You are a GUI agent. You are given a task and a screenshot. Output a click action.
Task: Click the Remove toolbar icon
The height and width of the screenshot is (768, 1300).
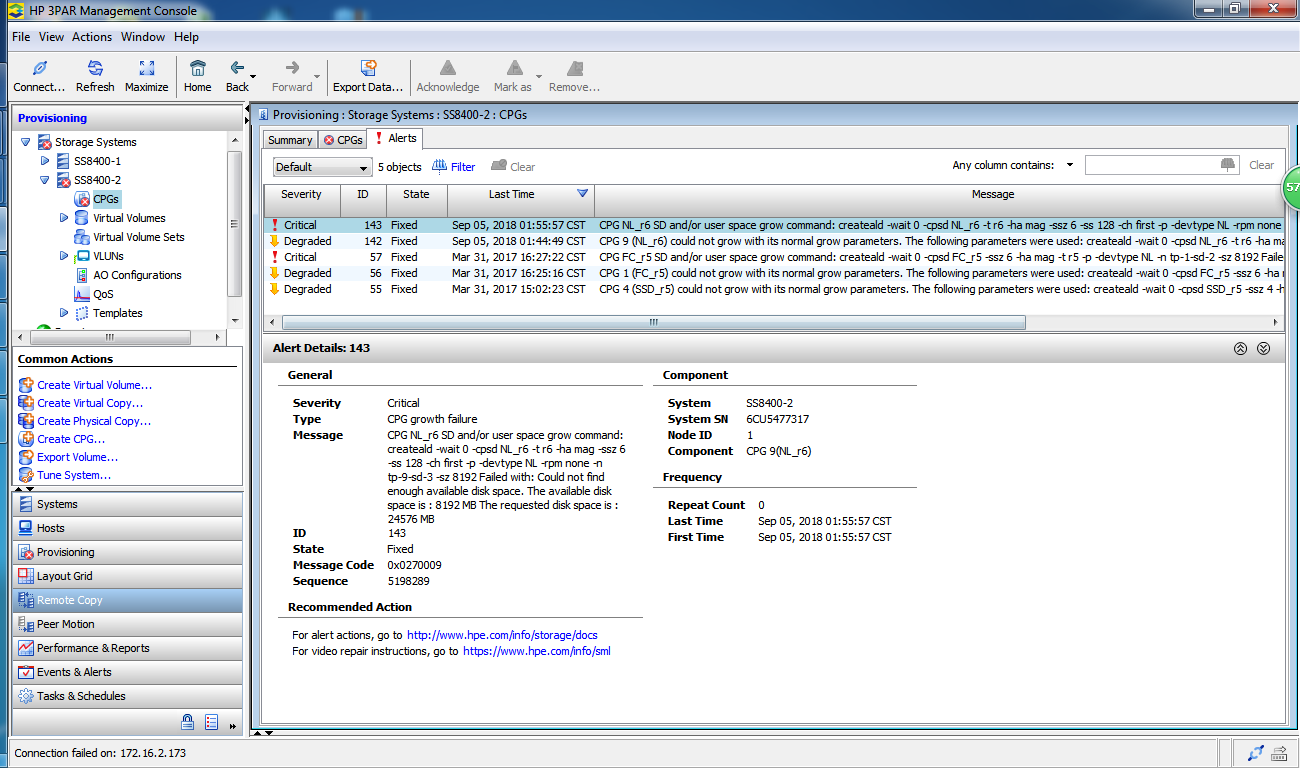(575, 76)
